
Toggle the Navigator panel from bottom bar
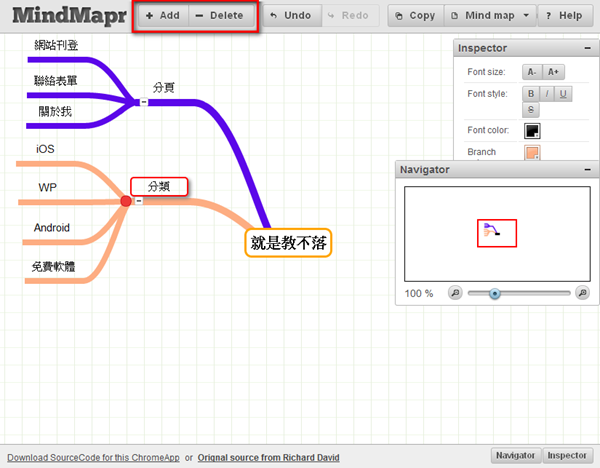tap(515, 455)
